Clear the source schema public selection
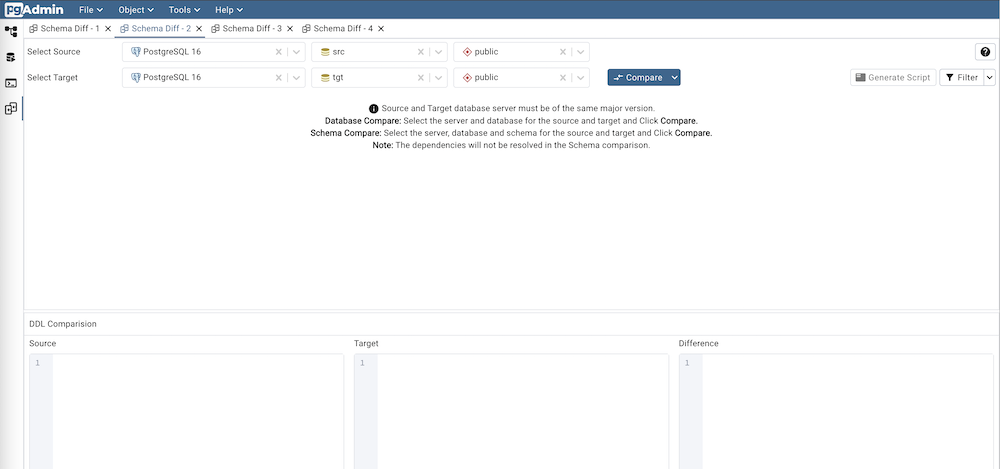 coord(563,52)
